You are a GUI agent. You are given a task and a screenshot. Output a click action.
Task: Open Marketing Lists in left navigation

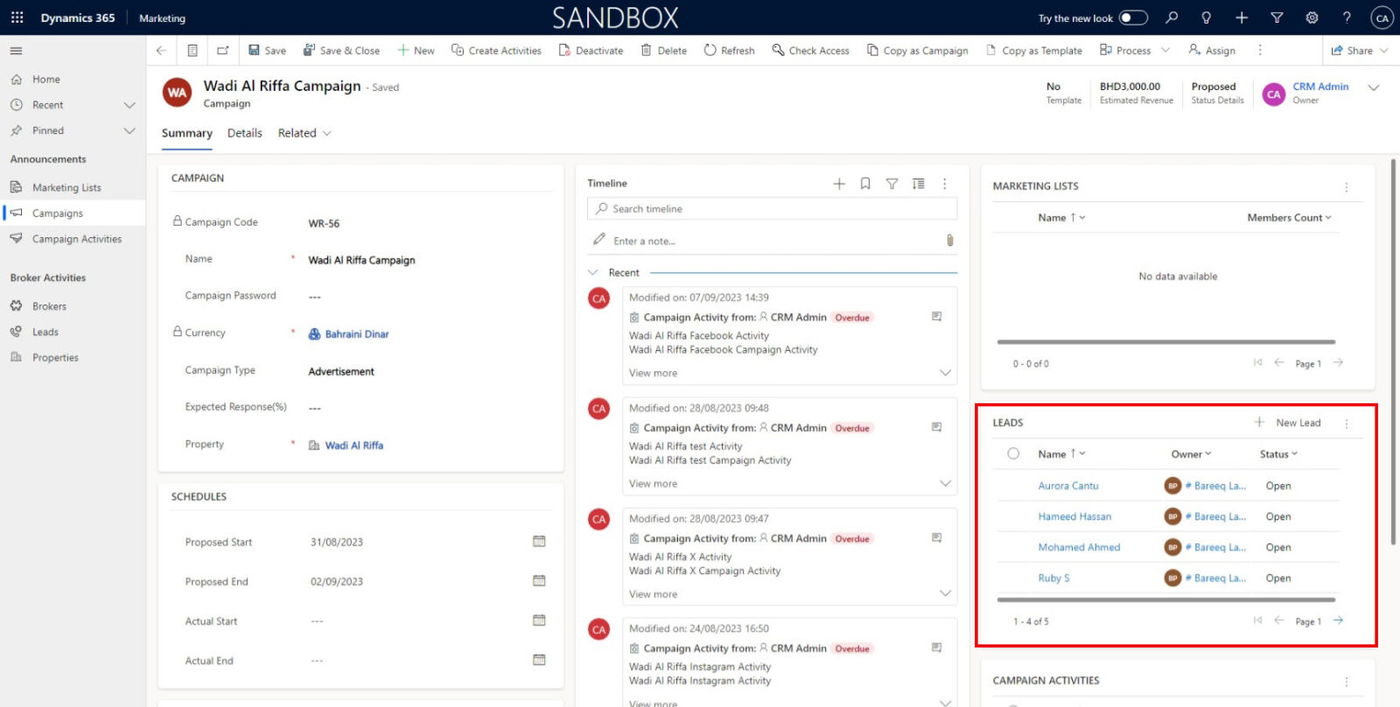coord(66,187)
